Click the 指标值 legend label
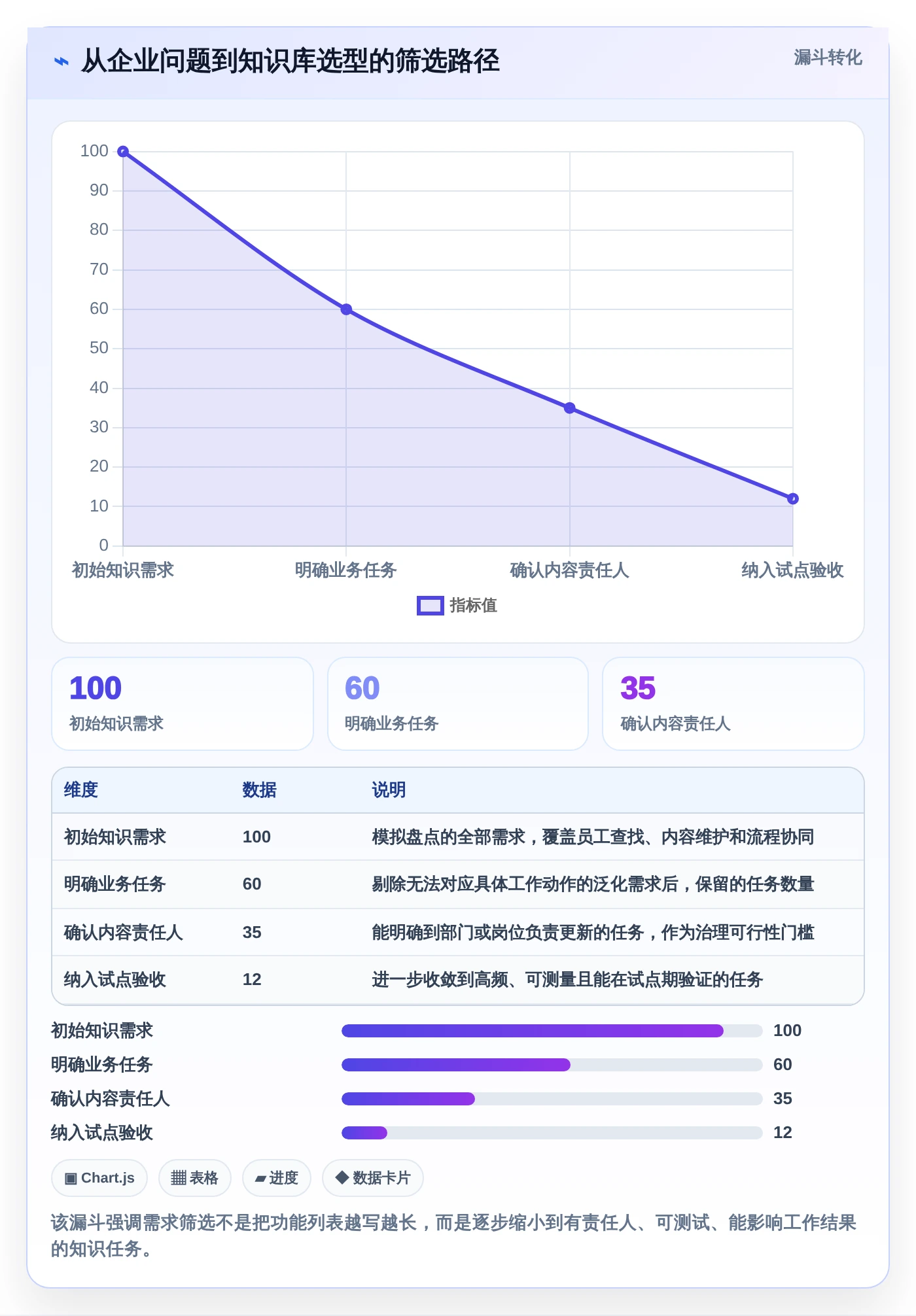916x1316 pixels. coord(474,606)
